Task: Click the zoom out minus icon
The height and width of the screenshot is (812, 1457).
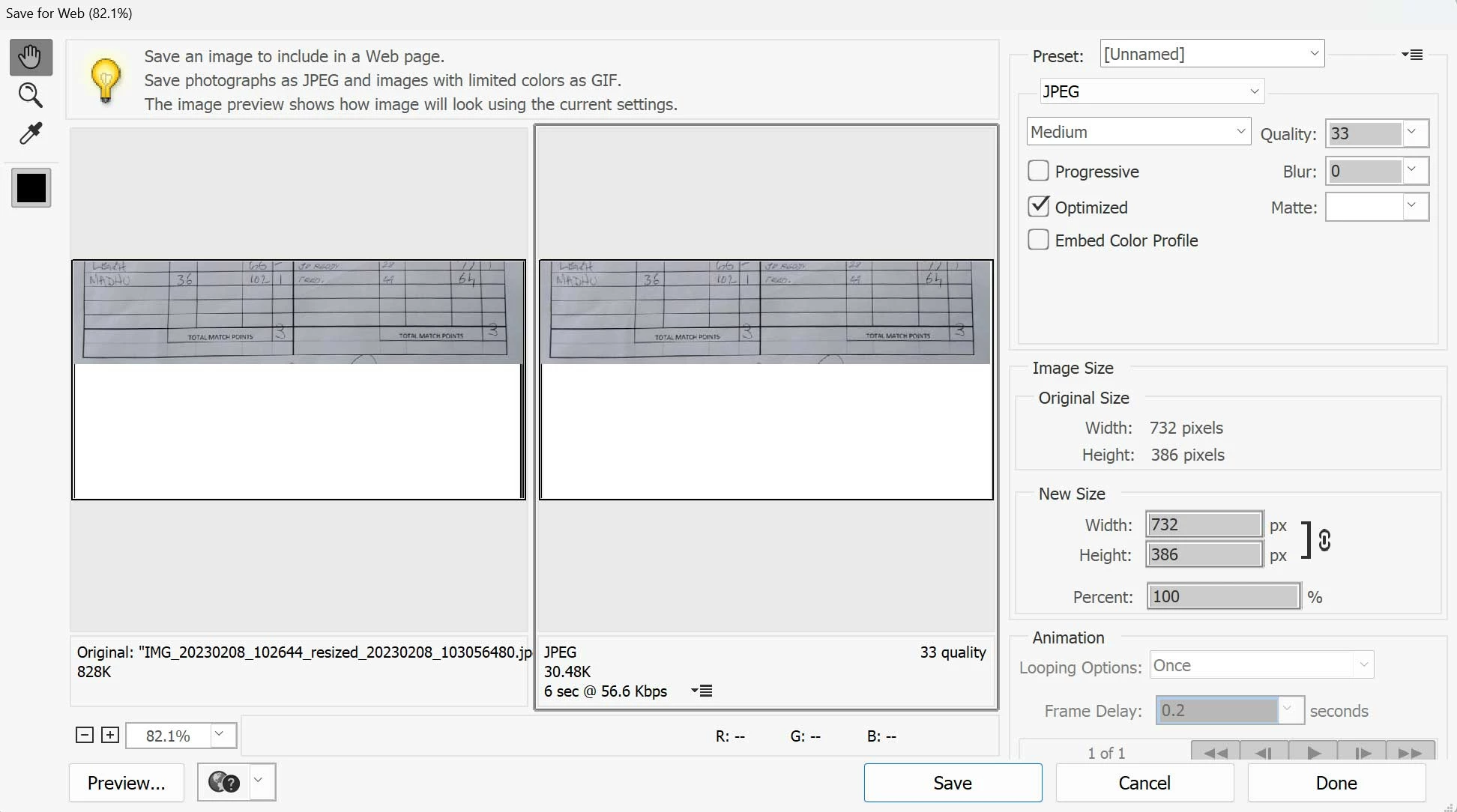Action: coord(85,735)
